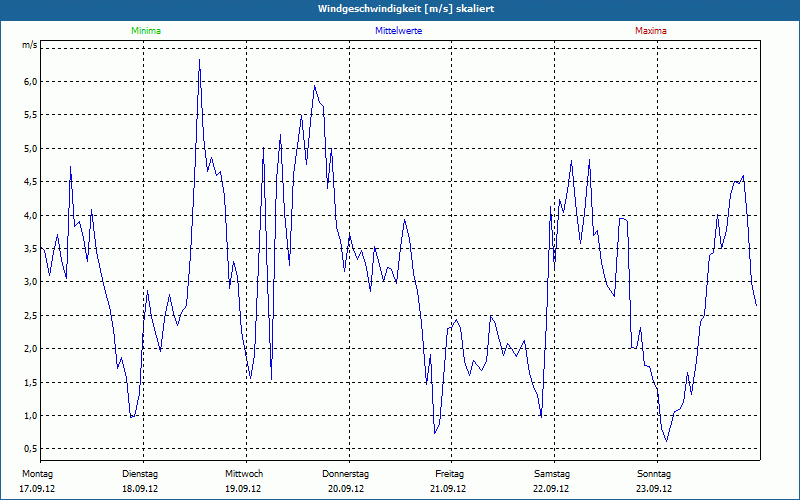
Task: Click the Sonntag day label
Action: point(654,474)
